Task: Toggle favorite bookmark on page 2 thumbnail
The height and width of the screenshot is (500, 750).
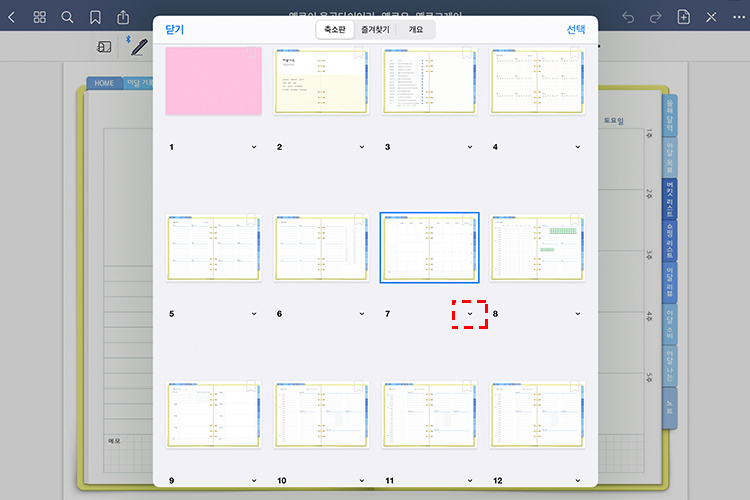Action: point(358,53)
